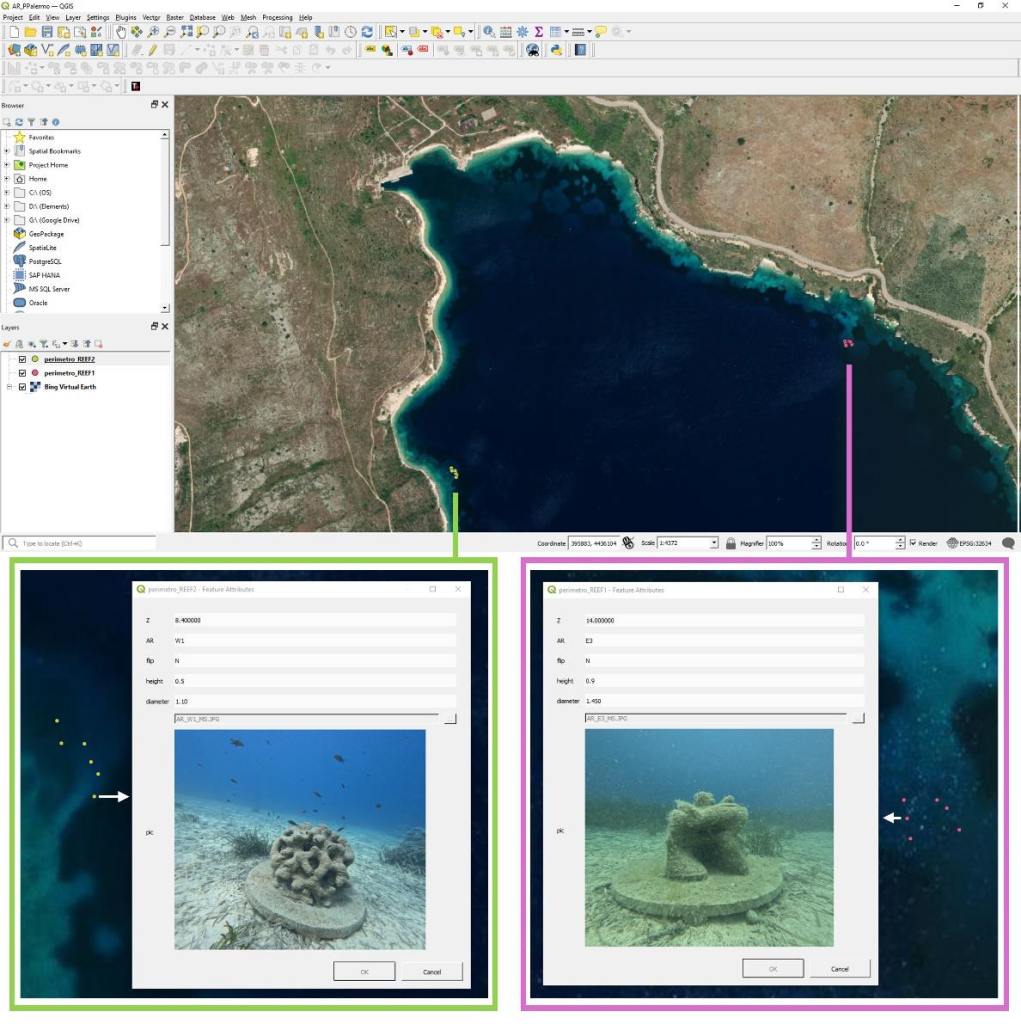Open the messages log speech-bubble icon
The image size is (1021, 1024).
pyautogui.click(x=1008, y=543)
